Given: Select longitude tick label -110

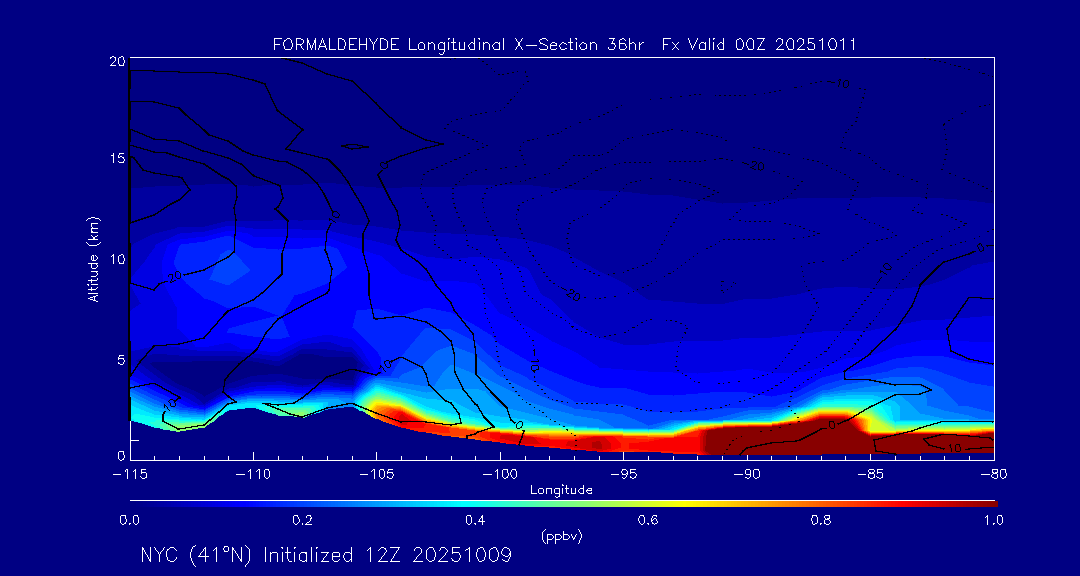Looking at the screenshot, I should point(253,475).
